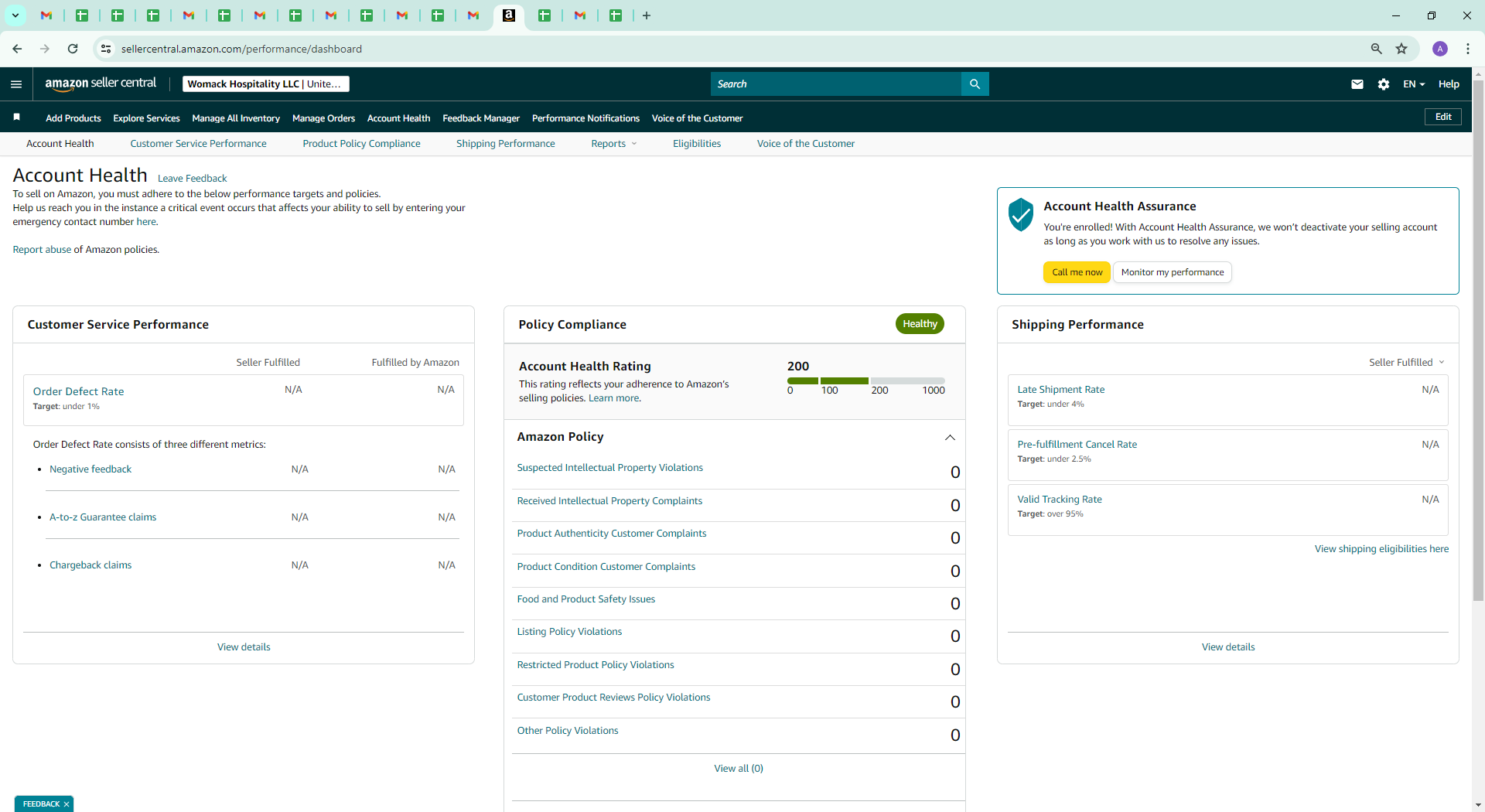
Task: Click the search magnifier button in Seller Central
Action: (975, 84)
